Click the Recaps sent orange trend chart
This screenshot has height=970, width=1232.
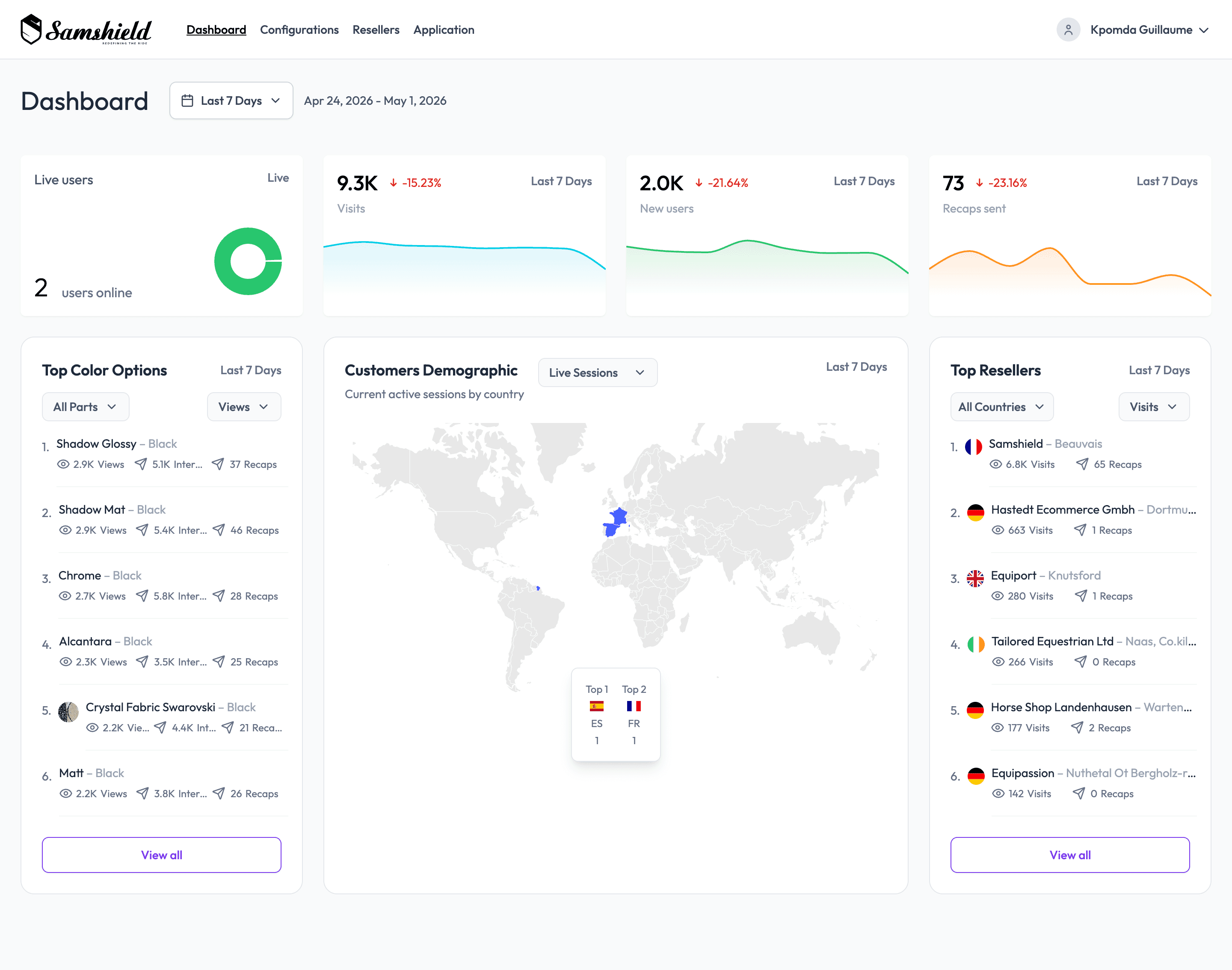1070,272
